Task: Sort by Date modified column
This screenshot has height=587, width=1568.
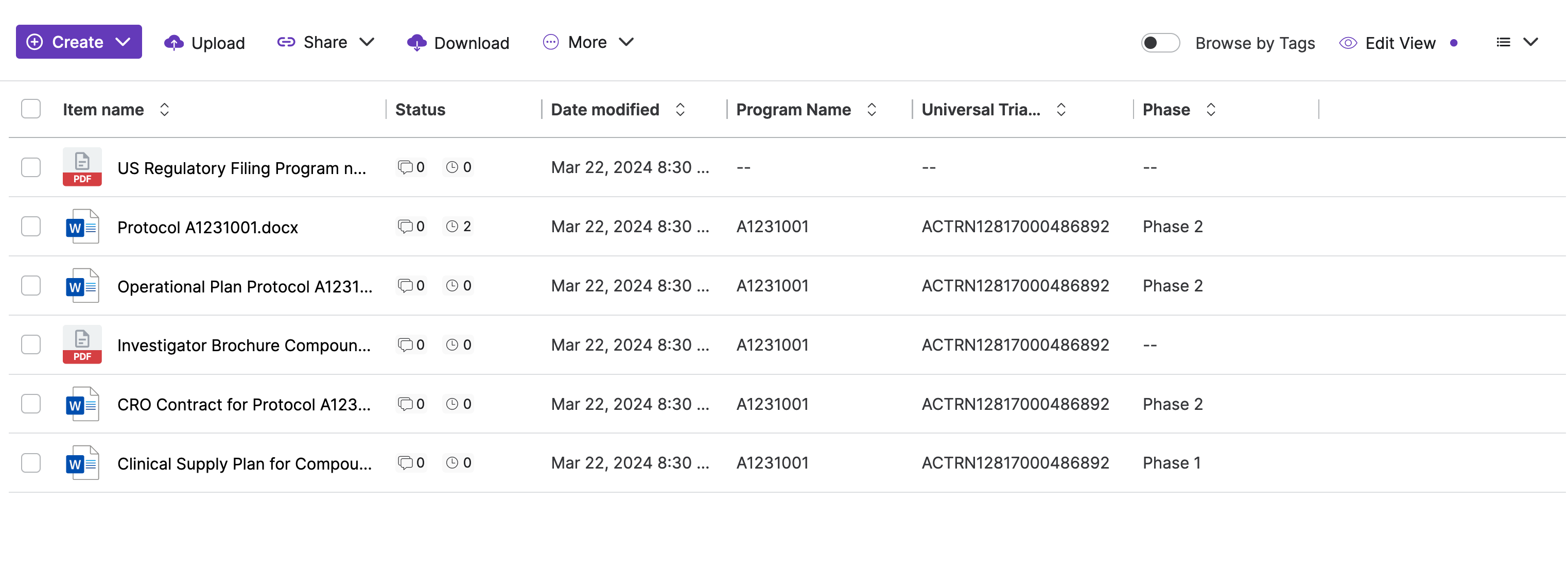Action: pyautogui.click(x=680, y=110)
